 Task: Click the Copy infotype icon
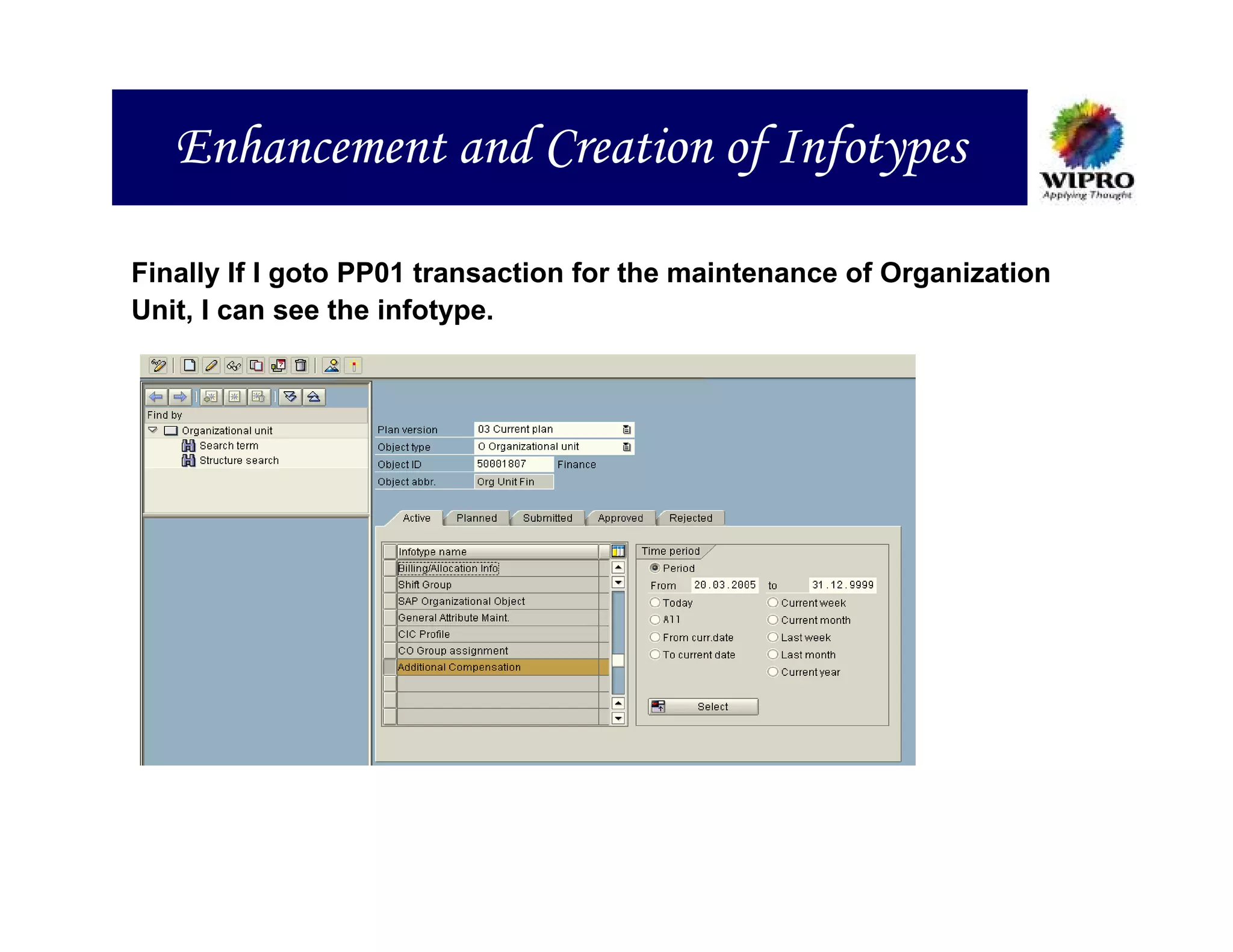click(256, 365)
